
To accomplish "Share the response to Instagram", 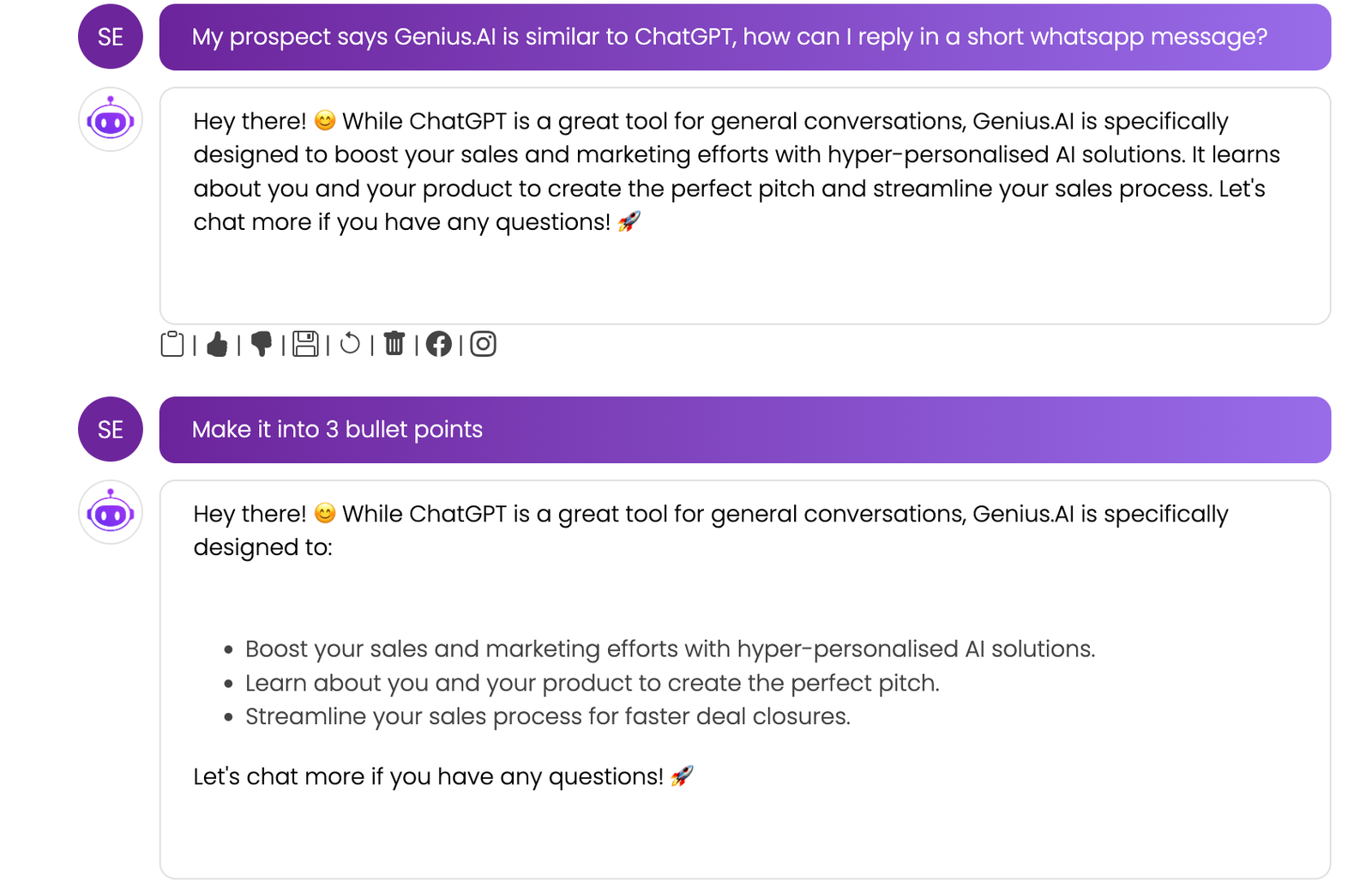I will (x=484, y=344).
